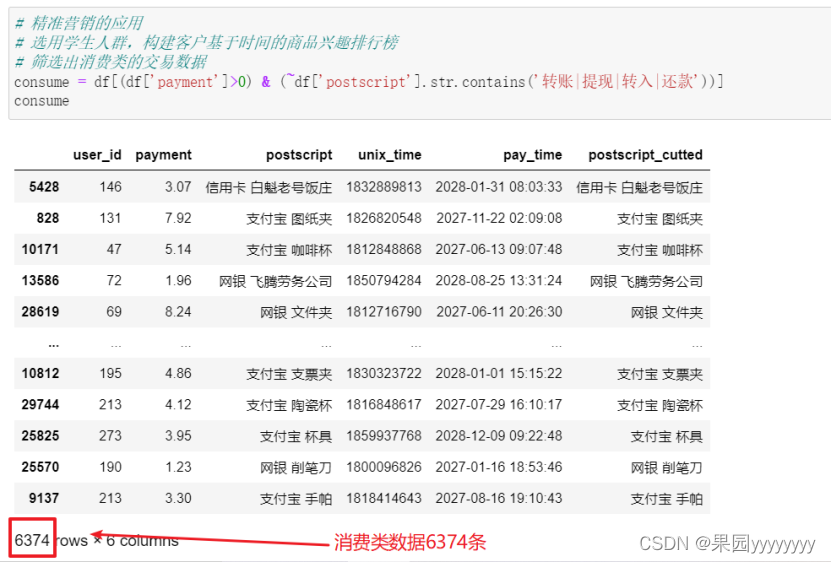Click user_id value 69
Viewport: 831px width, 563px height.
[114, 311]
